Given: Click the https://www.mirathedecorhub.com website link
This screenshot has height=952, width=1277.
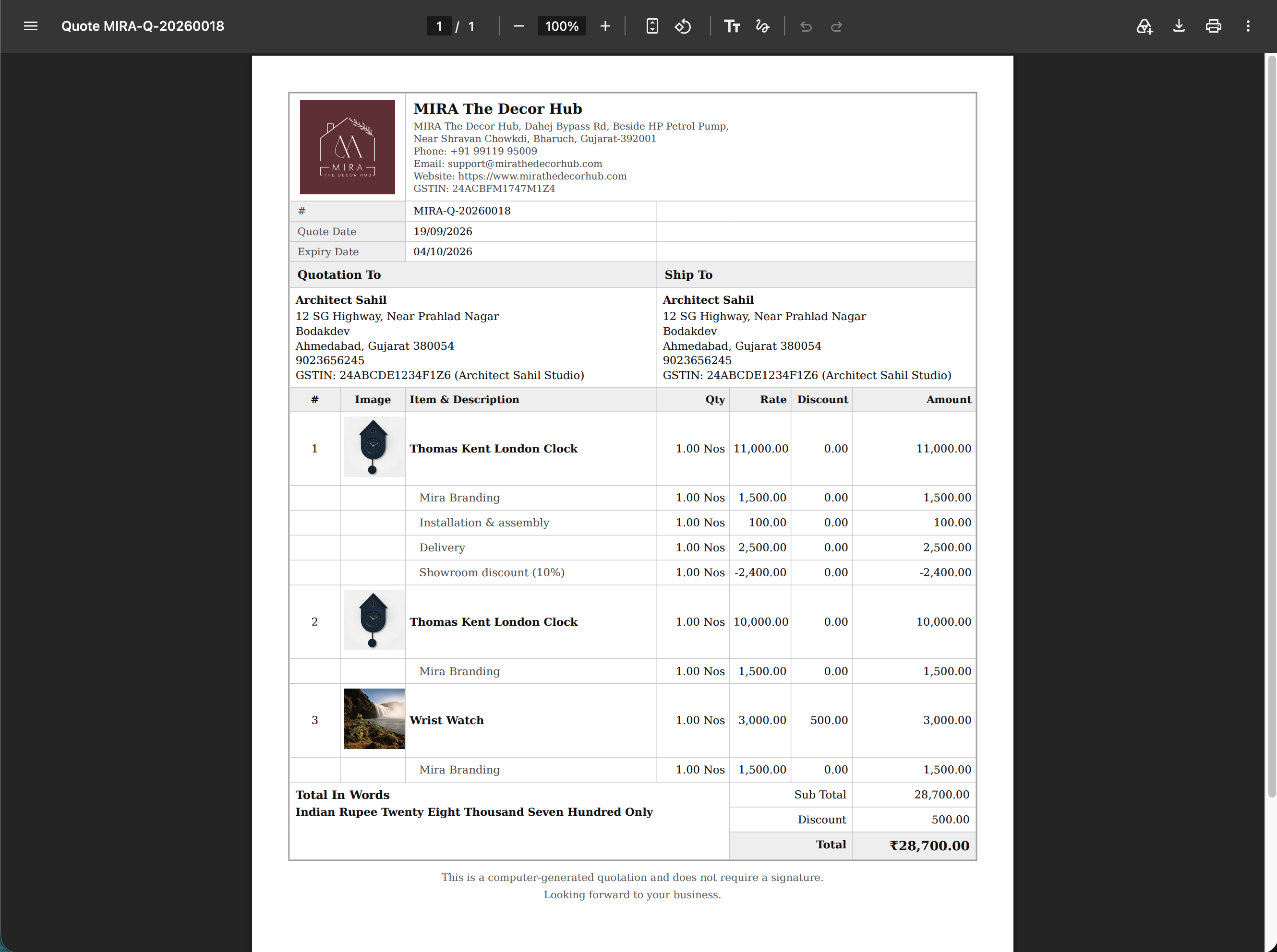Looking at the screenshot, I should tap(542, 176).
